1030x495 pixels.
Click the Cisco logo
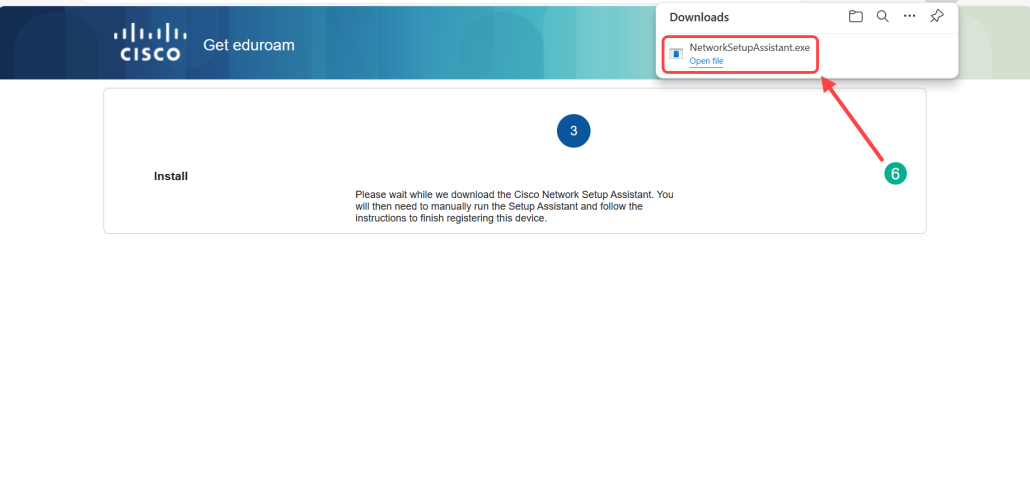pyautogui.click(x=150, y=43)
